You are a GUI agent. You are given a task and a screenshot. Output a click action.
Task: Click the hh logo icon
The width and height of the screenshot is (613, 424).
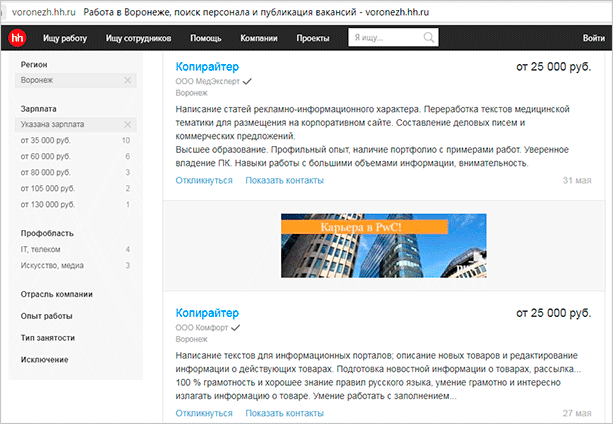pyautogui.click(x=17, y=39)
